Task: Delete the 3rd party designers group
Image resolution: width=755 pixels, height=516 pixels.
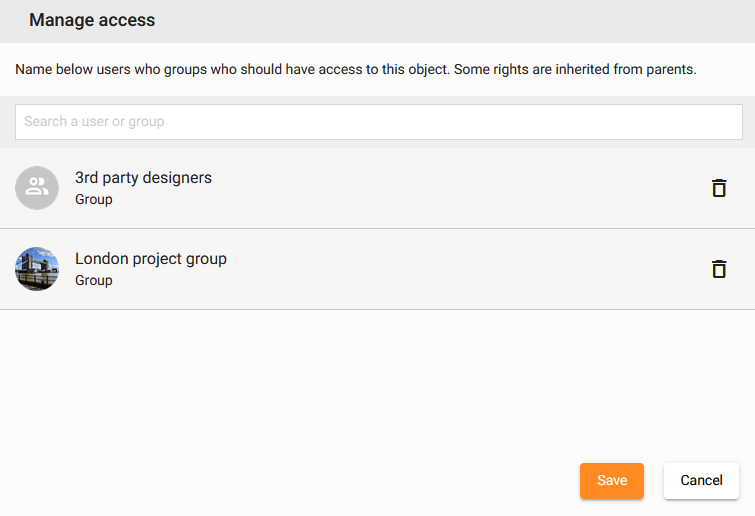Action: pyautogui.click(x=718, y=188)
